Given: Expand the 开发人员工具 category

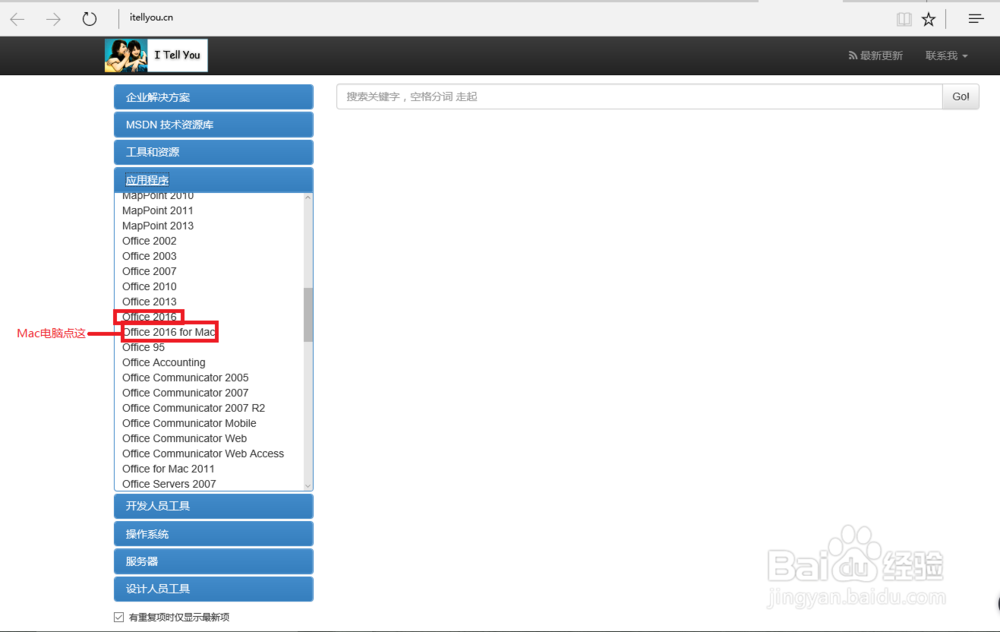Looking at the screenshot, I should (214, 506).
